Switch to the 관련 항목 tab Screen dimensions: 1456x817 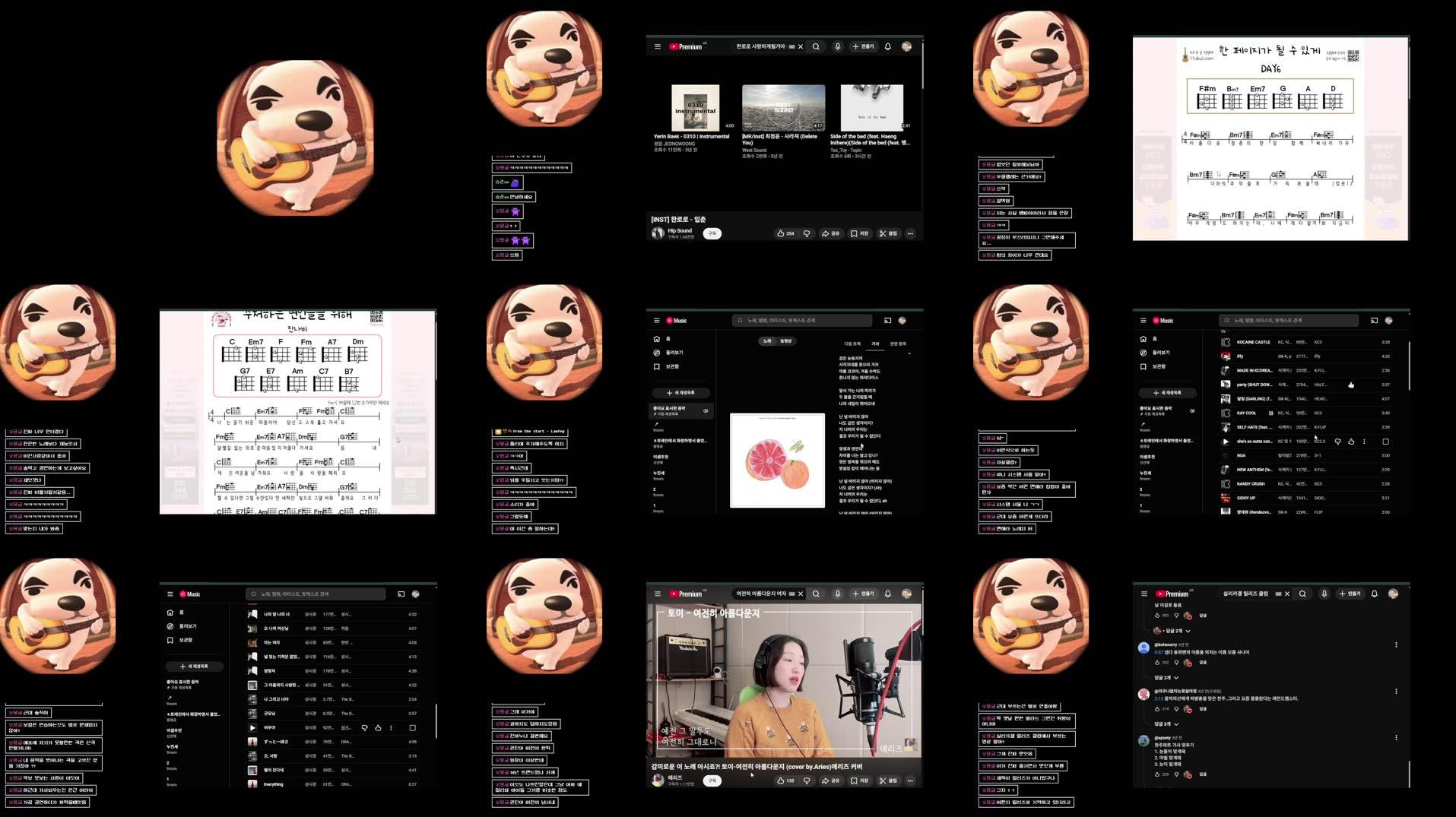pyautogui.click(x=899, y=344)
